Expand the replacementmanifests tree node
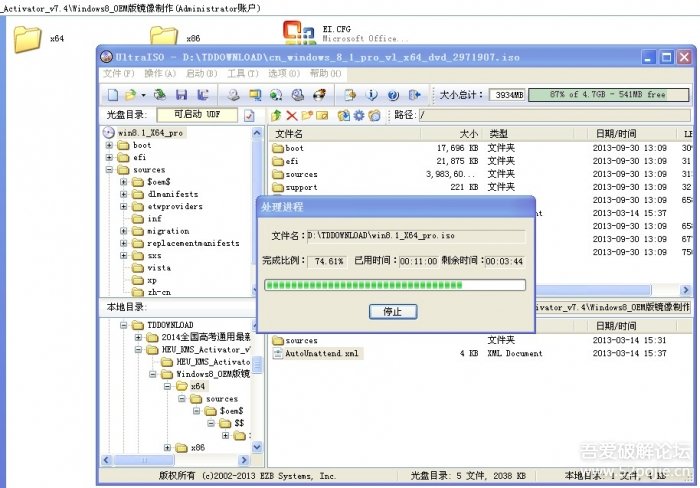700x488 pixels. [x=124, y=243]
